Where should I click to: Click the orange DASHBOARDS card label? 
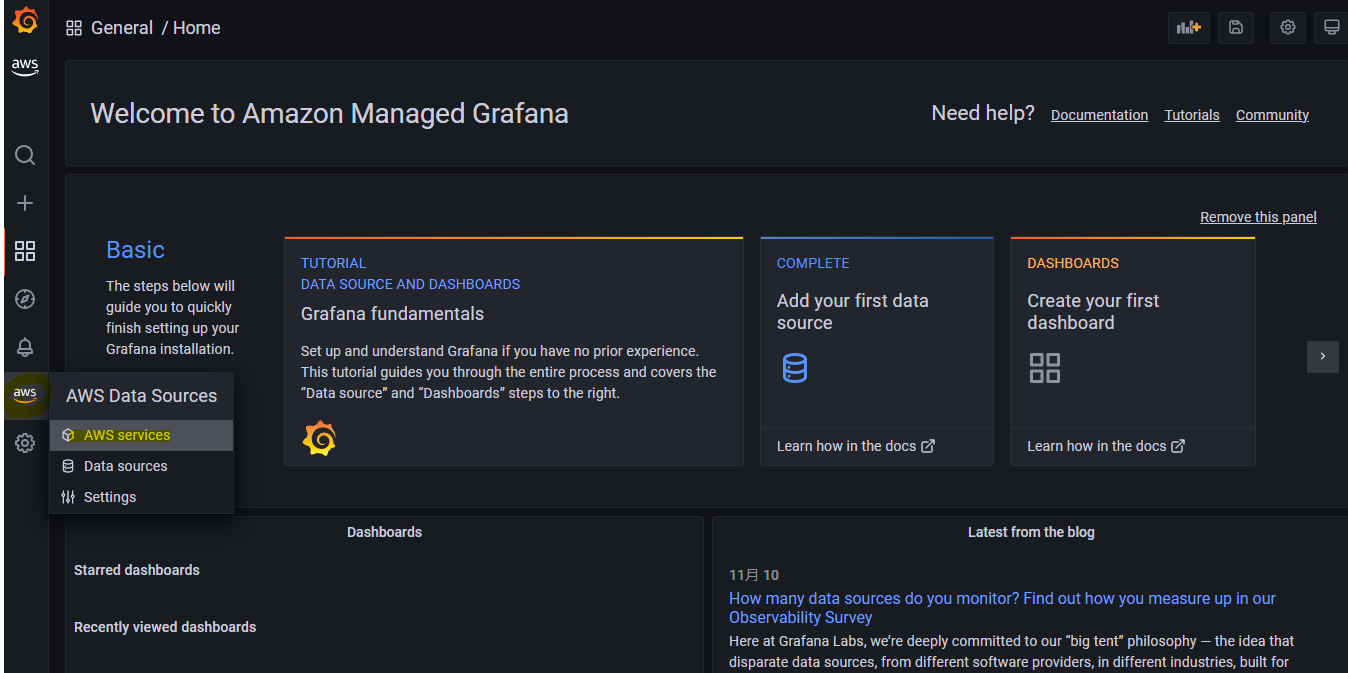[x=1073, y=263]
